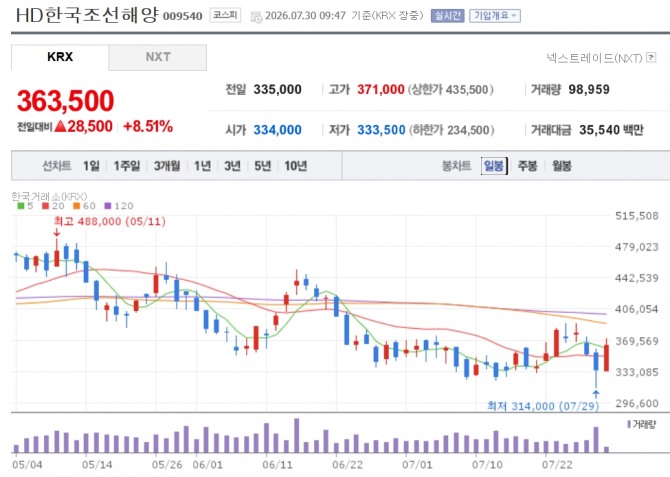The width and height of the screenshot is (670, 477).
Task: Select the 1년 line chart period
Action: click(203, 166)
